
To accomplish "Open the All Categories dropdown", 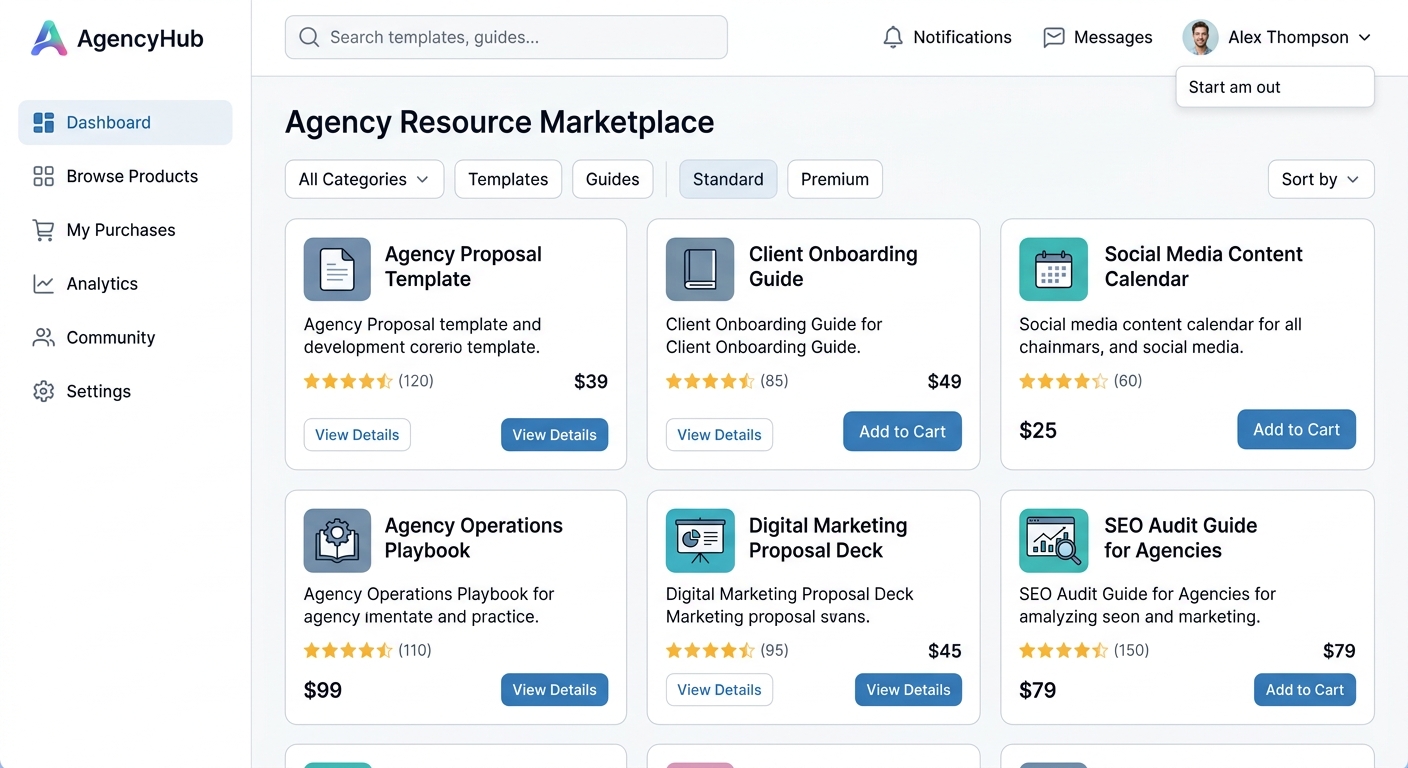I will tap(364, 179).
